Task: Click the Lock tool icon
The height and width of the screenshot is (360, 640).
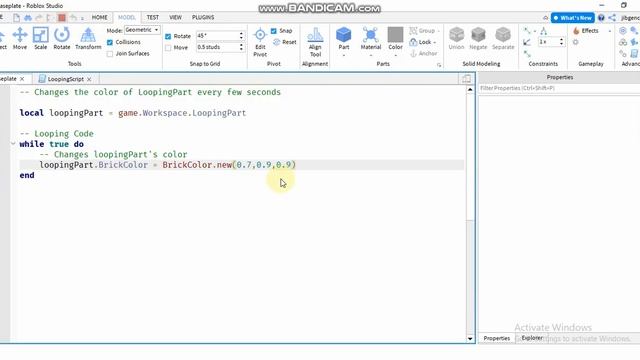Action: [x=413, y=42]
